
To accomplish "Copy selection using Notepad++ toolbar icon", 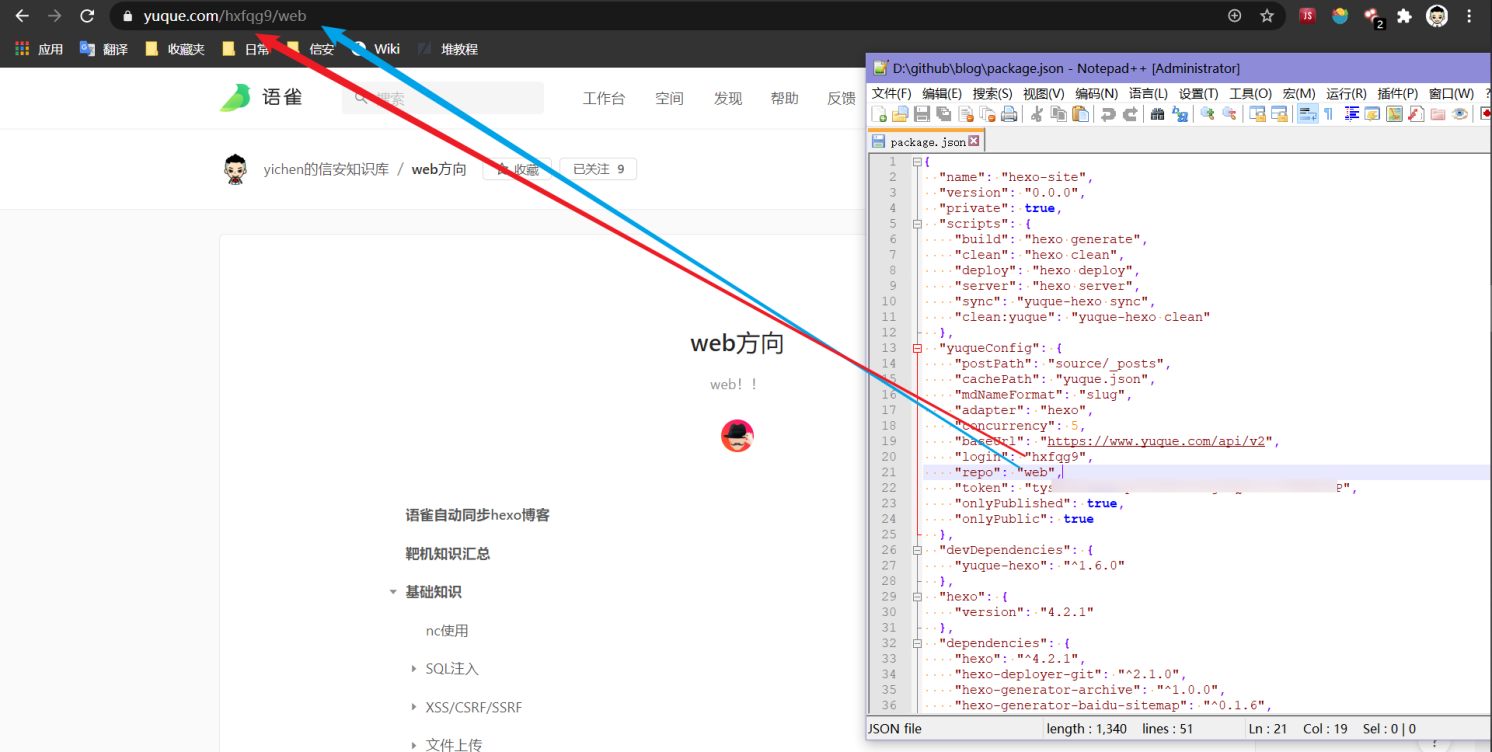I will [1058, 114].
